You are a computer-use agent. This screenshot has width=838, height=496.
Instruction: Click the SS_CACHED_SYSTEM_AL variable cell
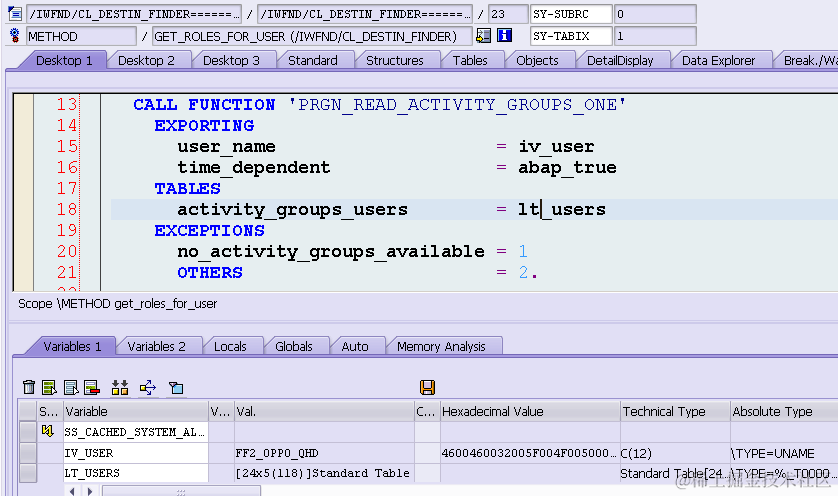[136, 432]
